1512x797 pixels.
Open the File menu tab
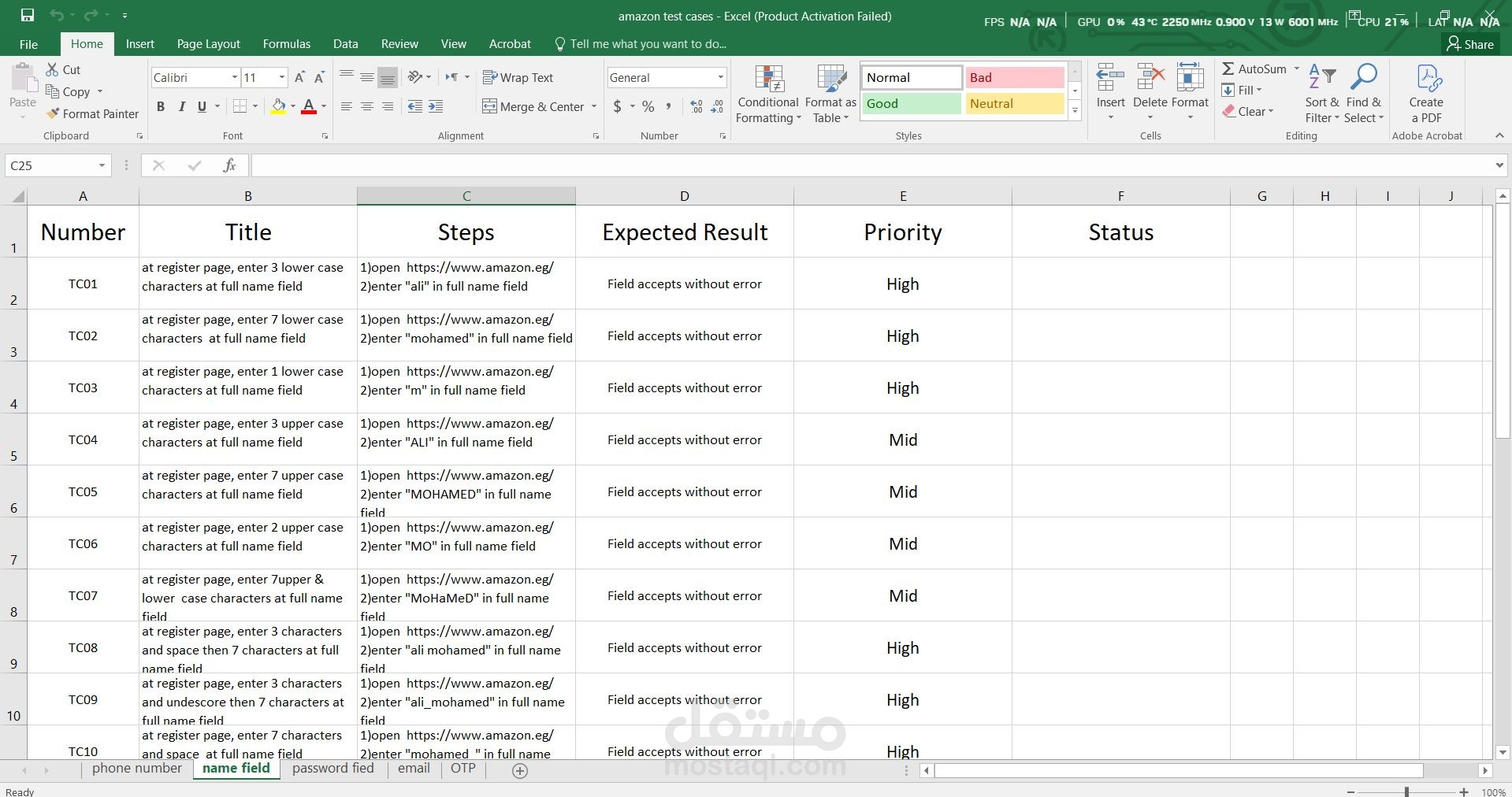tap(28, 44)
